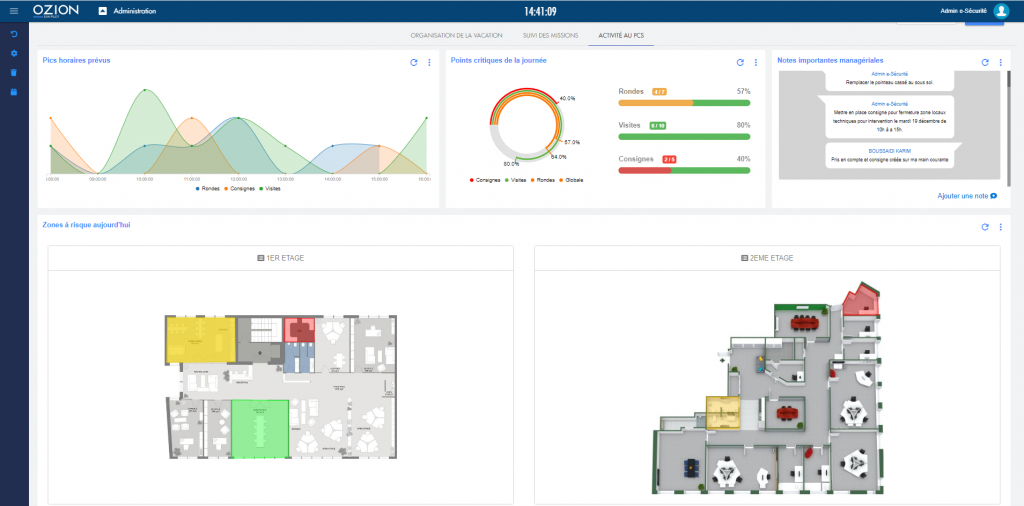Refresh Zones à risque aujourd'hui panel
Screen dimensions: 1024x506
point(985,227)
